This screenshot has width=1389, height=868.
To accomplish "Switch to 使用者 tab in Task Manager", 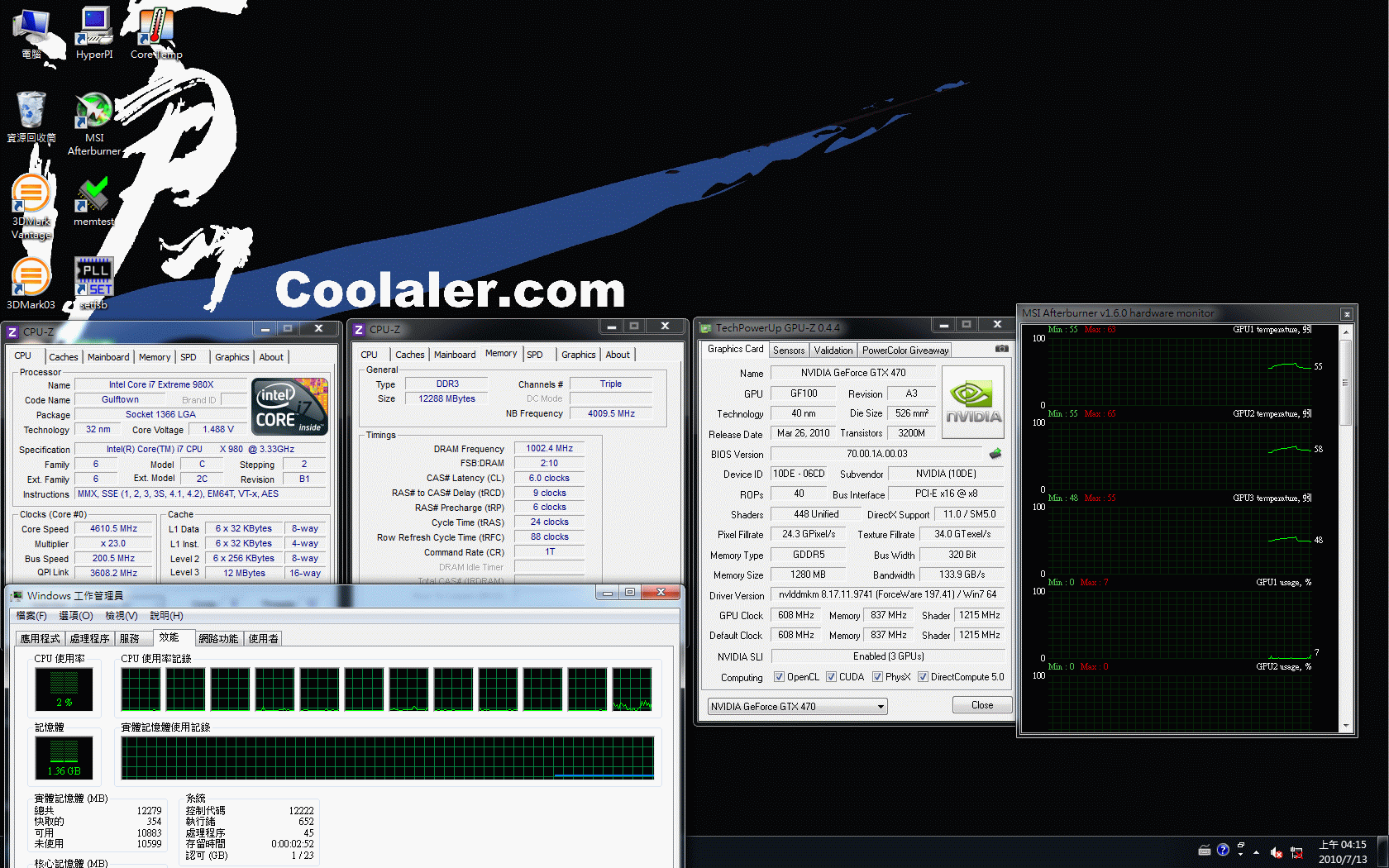I will click(x=264, y=639).
